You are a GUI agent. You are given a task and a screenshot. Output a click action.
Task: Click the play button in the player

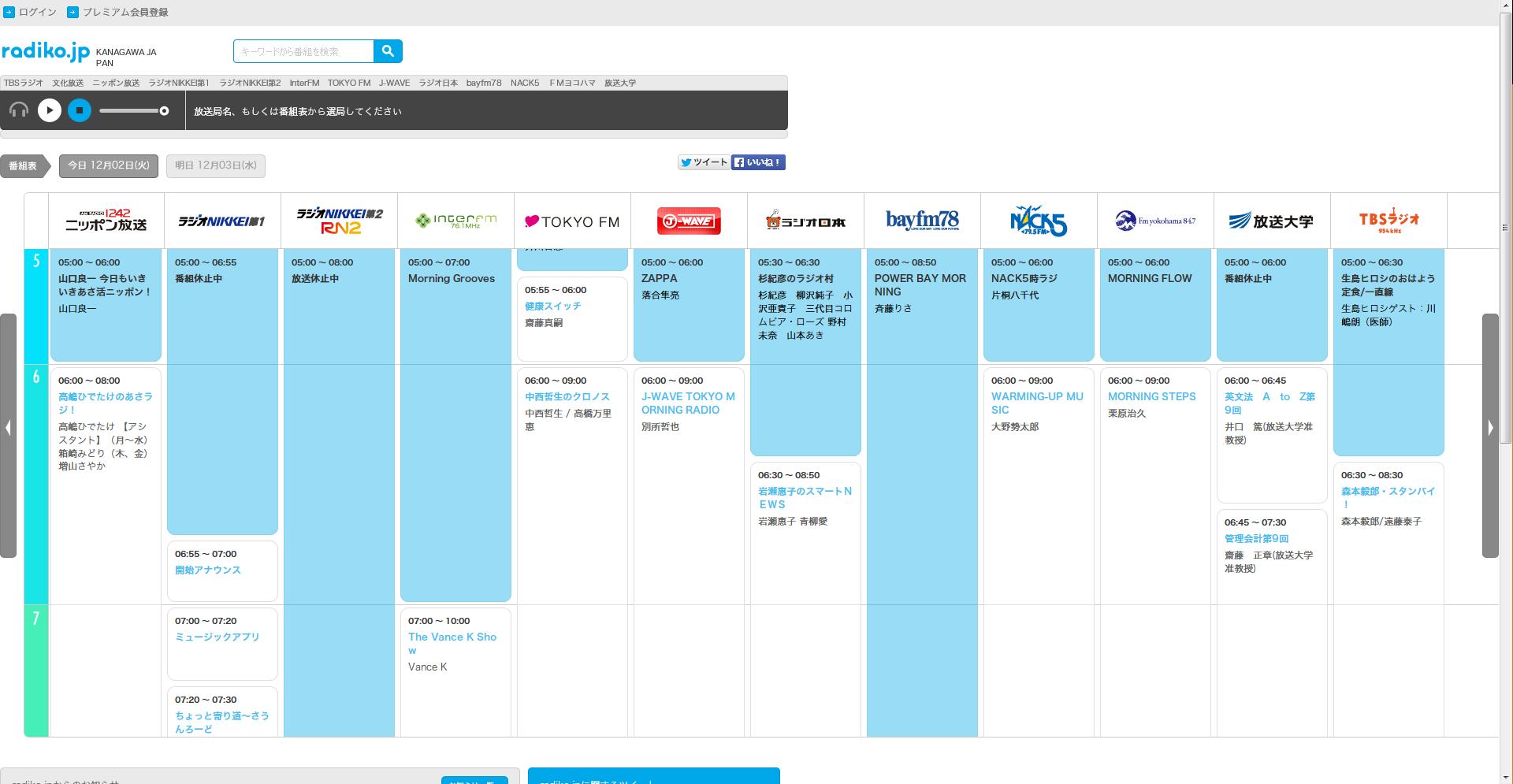pos(50,110)
